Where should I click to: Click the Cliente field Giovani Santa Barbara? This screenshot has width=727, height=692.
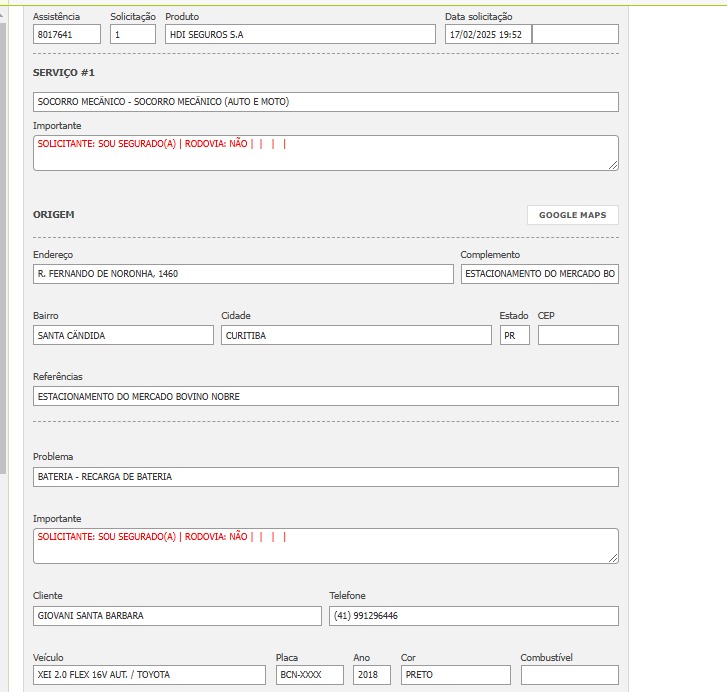177,616
